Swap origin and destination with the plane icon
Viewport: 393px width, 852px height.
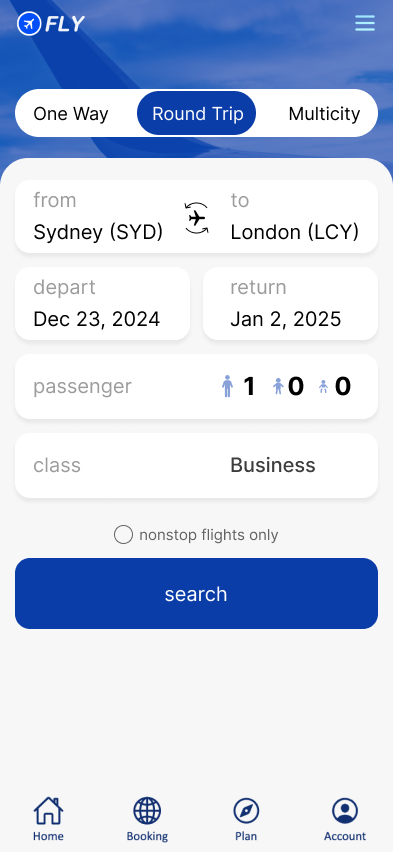point(196,218)
